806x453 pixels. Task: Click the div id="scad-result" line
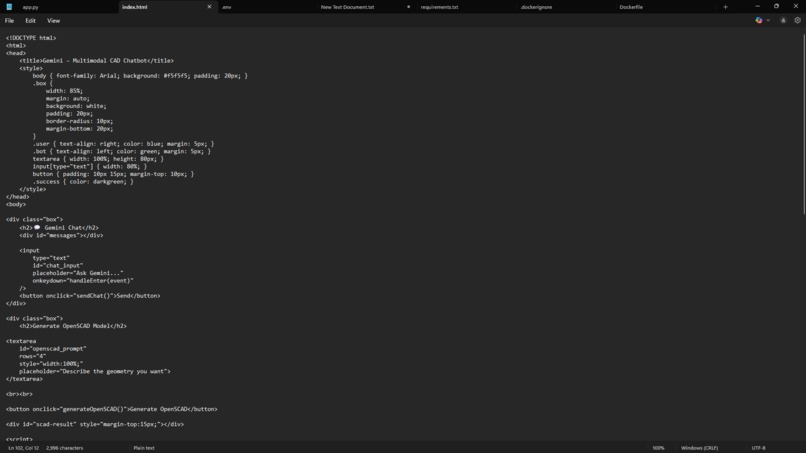click(95, 424)
